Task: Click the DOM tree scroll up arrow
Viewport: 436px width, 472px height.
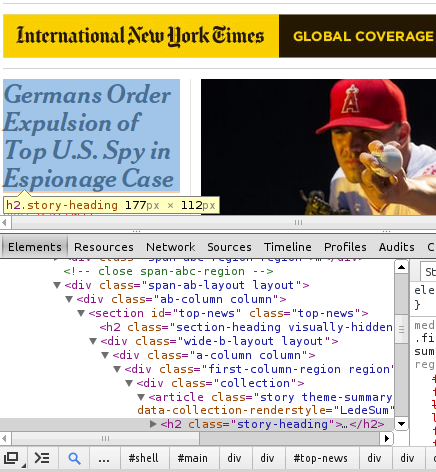Action: tap(402, 267)
